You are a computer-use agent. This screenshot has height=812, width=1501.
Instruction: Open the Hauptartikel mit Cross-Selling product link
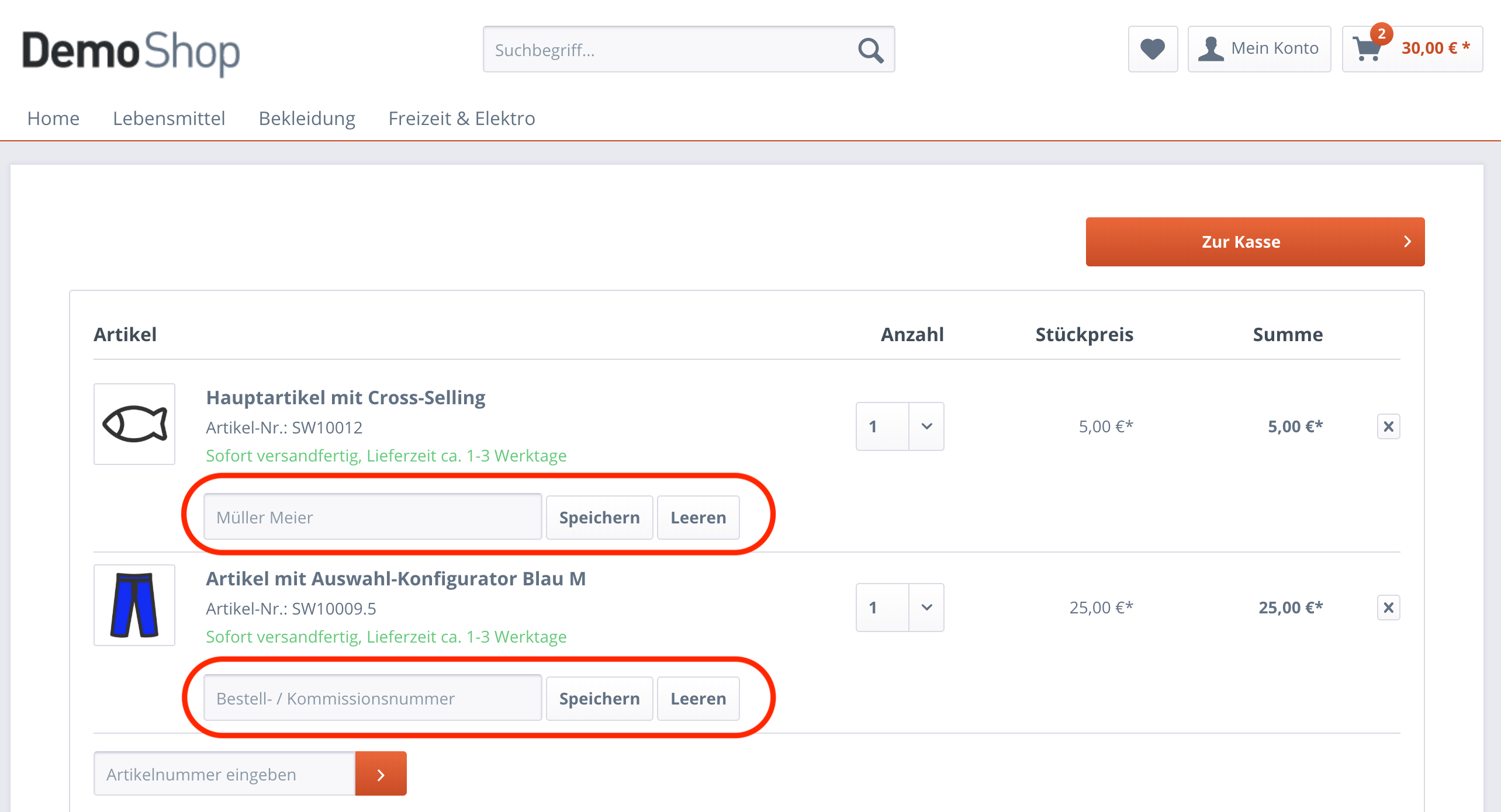point(345,398)
